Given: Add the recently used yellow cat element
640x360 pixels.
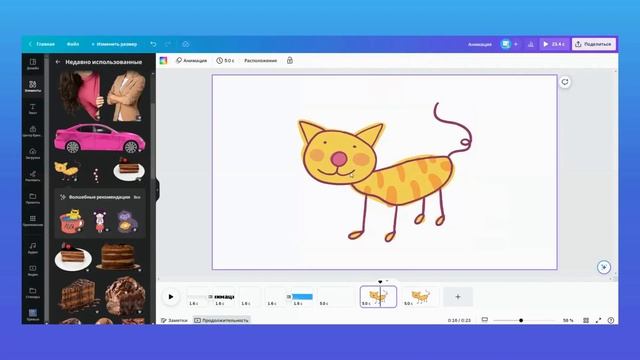Looking at the screenshot, I should 67,170.
